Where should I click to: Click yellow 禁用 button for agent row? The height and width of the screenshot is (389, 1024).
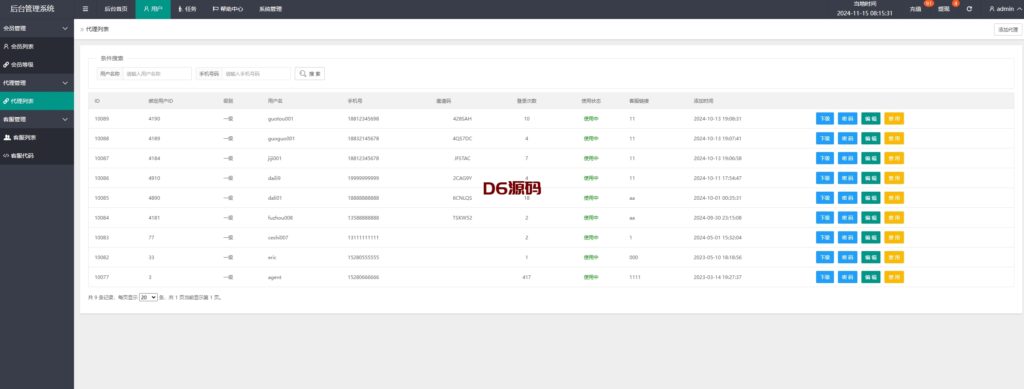point(894,277)
